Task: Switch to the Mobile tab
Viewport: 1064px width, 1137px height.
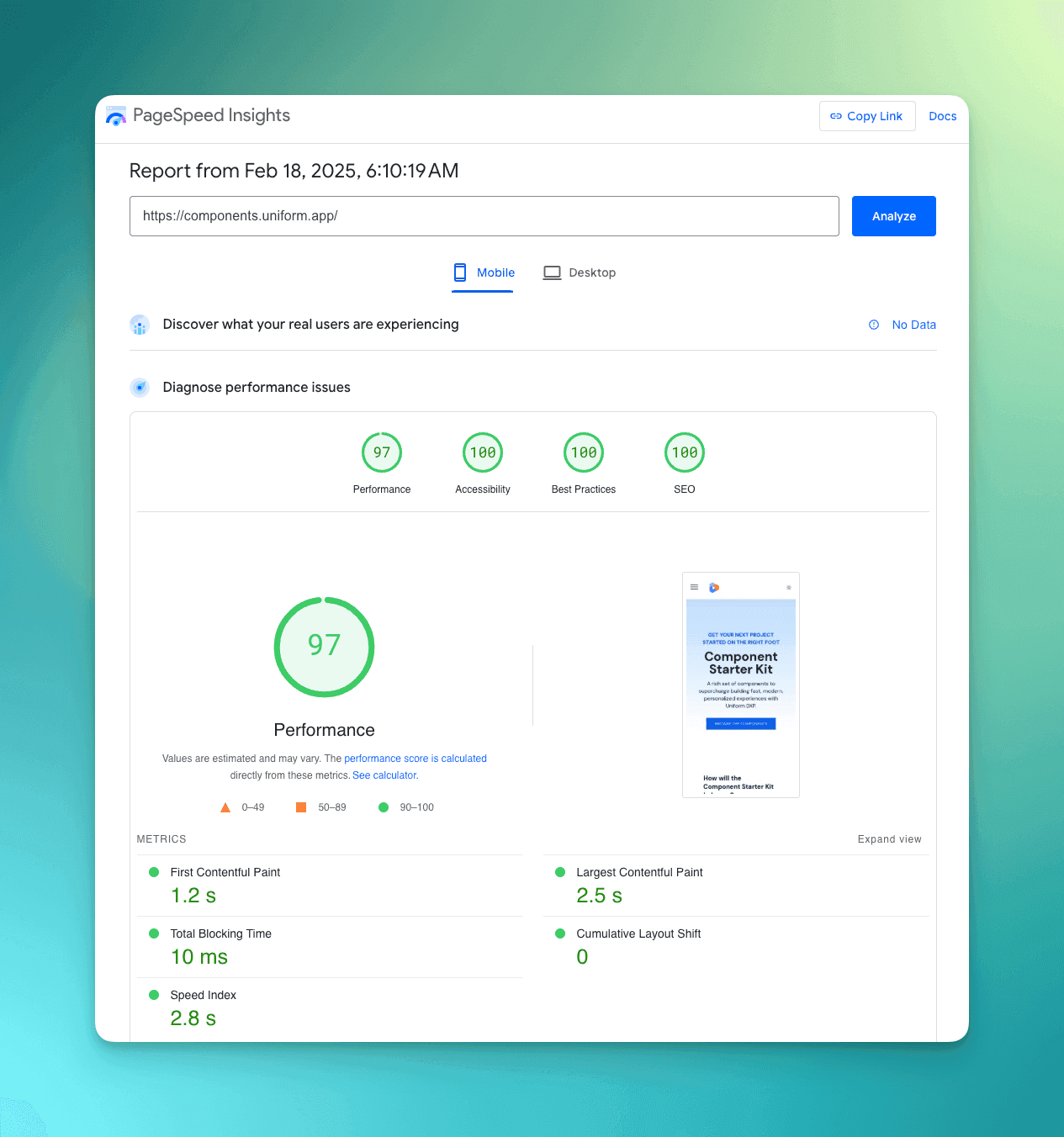Action: point(483,272)
